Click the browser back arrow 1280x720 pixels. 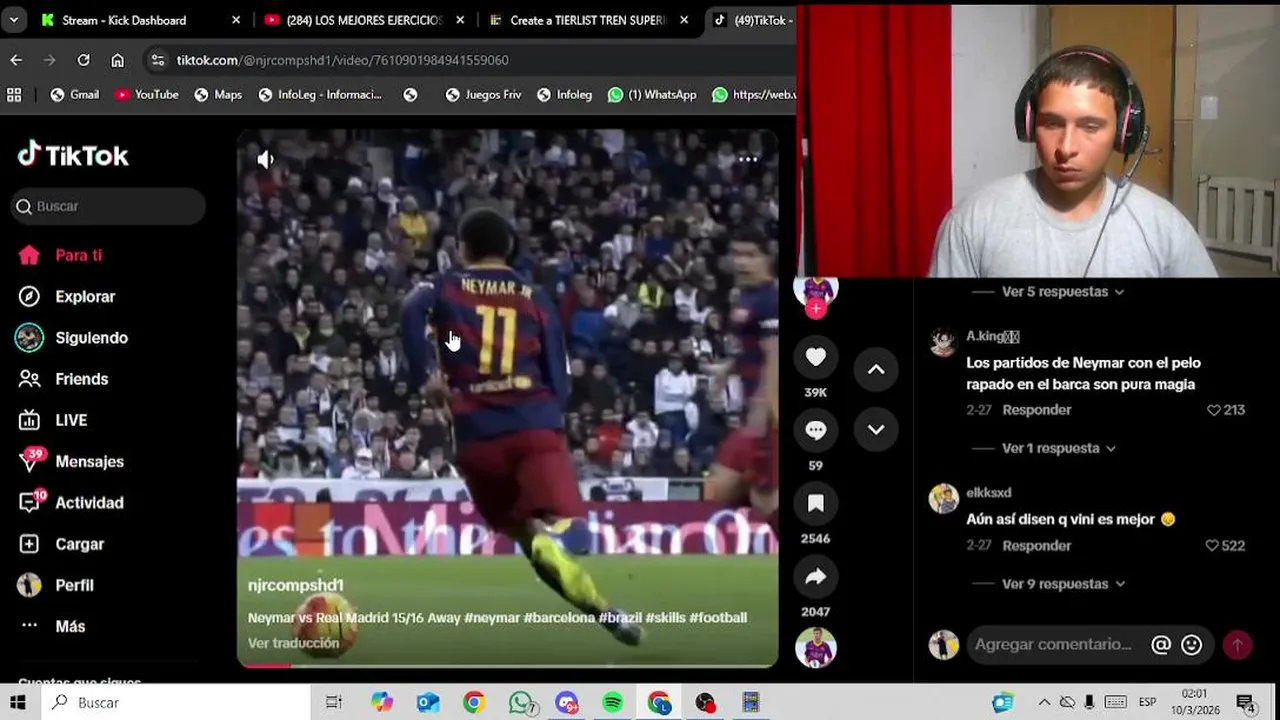click(x=16, y=60)
